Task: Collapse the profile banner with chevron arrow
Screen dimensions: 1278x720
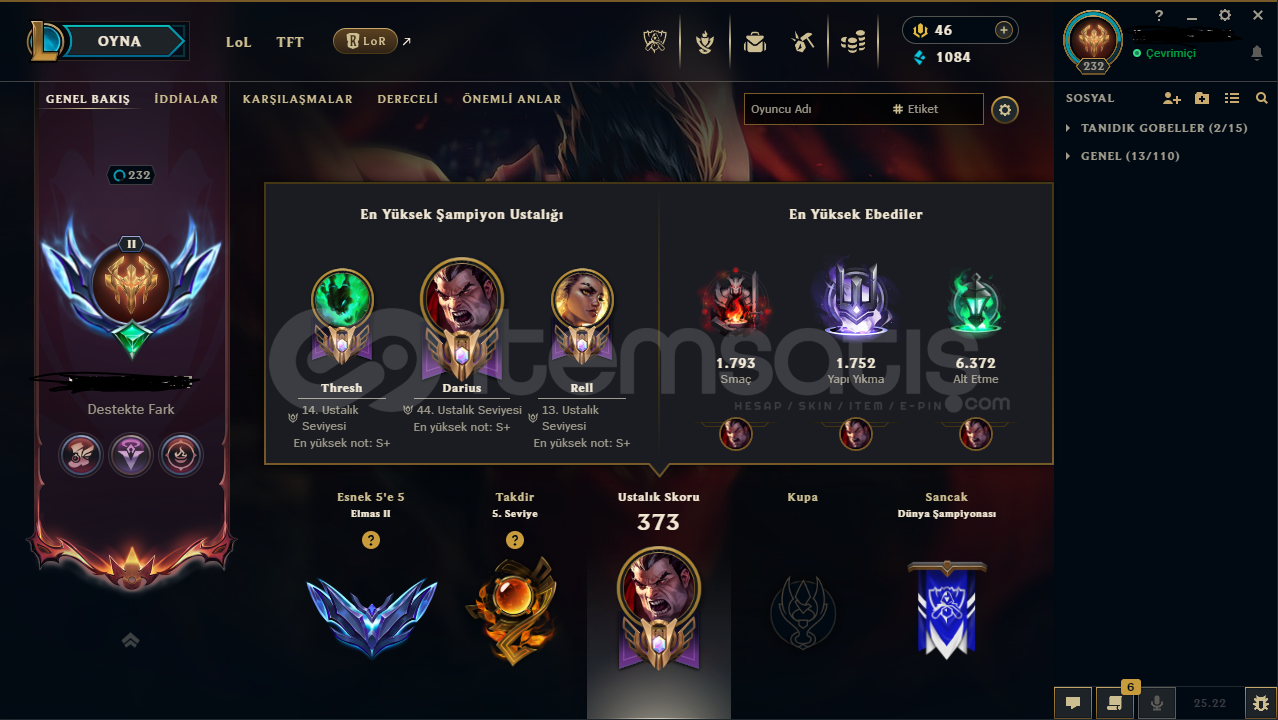Action: (130, 640)
